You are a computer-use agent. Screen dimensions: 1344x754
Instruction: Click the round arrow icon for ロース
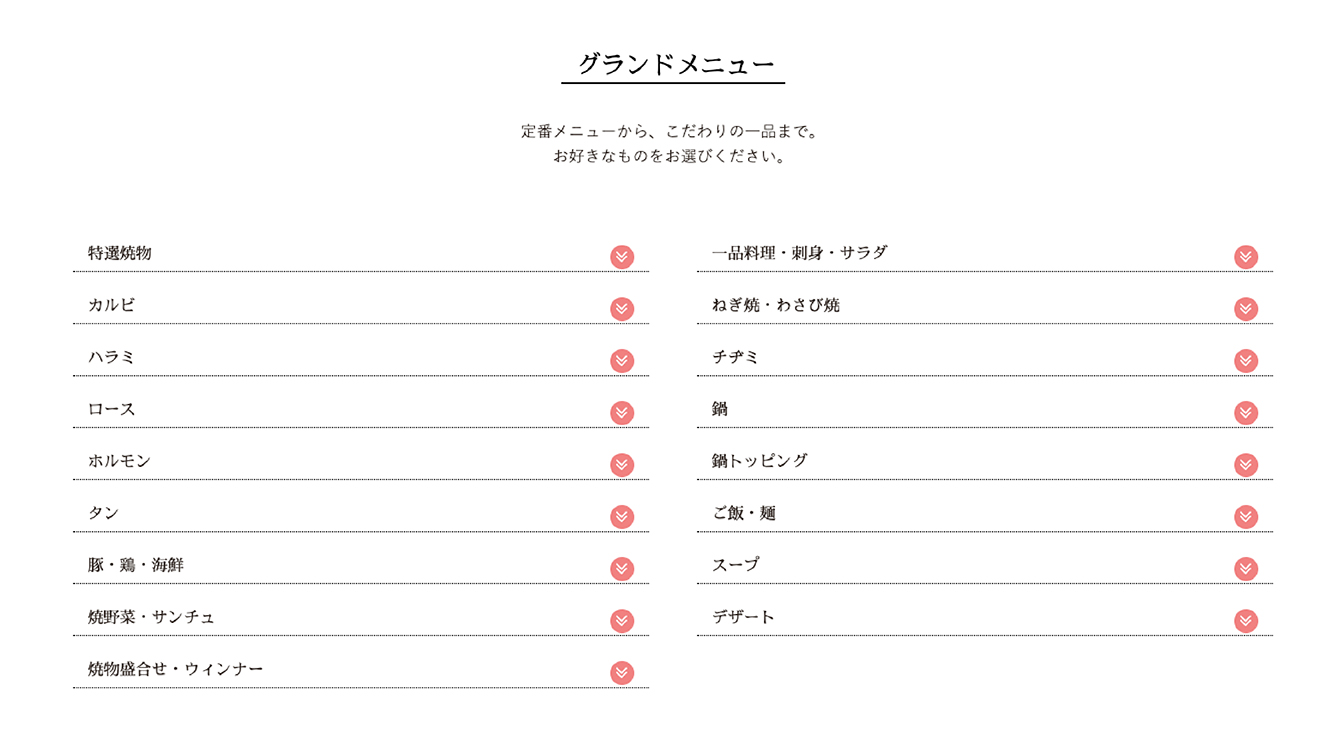pyautogui.click(x=622, y=413)
